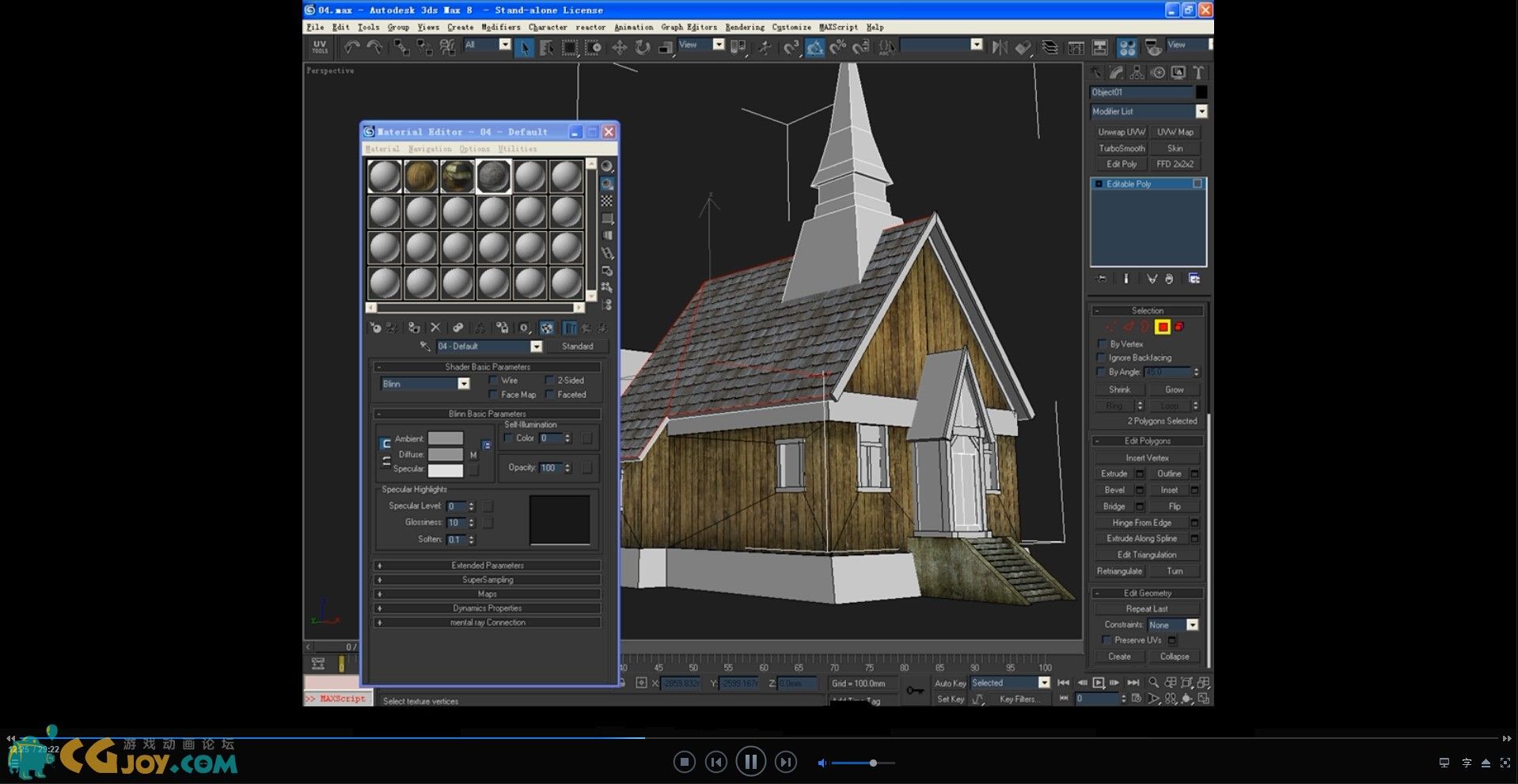Pause the video player
Viewport: 1518px width, 784px height.
click(750, 762)
